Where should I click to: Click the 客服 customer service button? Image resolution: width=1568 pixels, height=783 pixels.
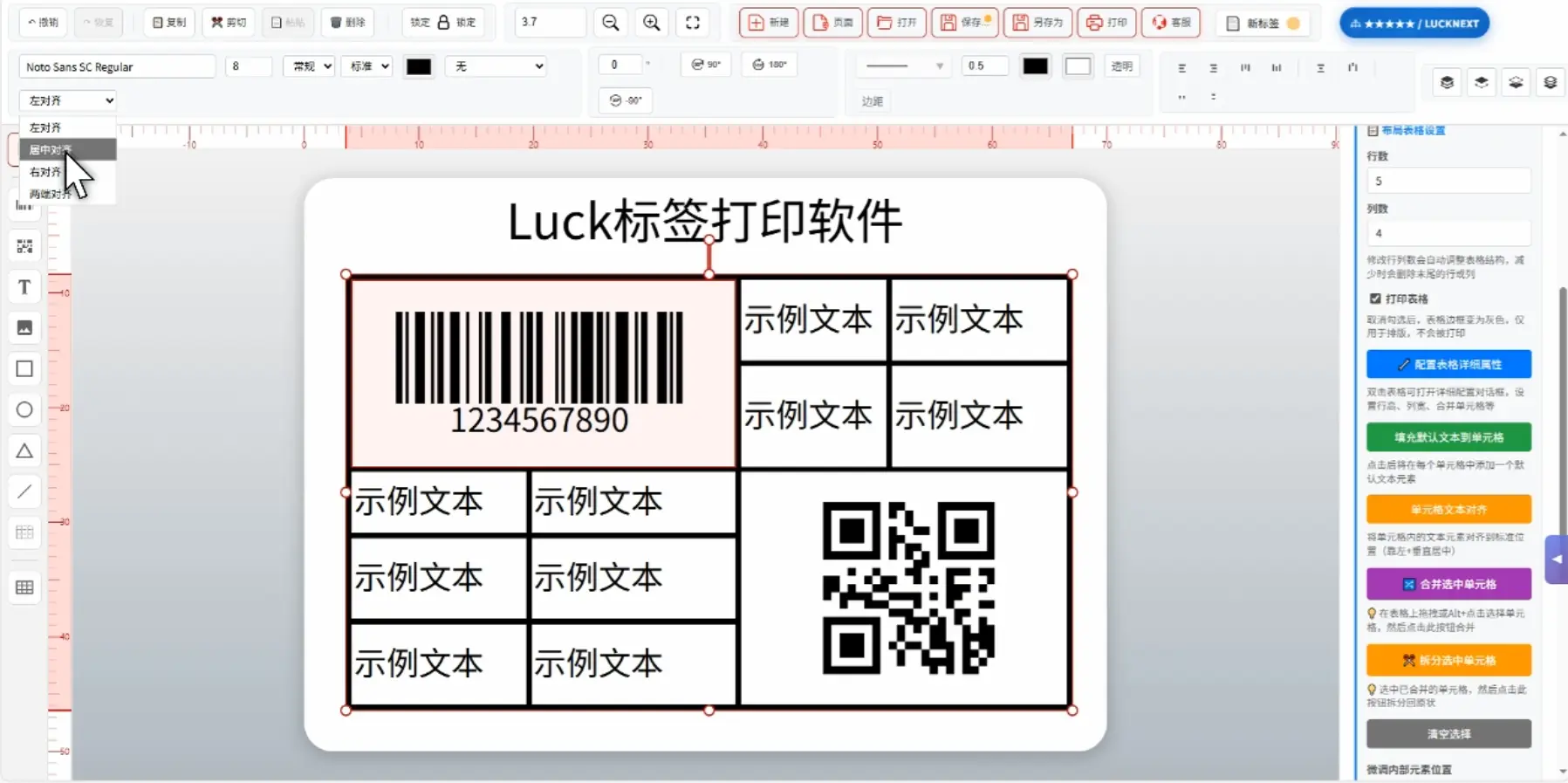point(1171,23)
